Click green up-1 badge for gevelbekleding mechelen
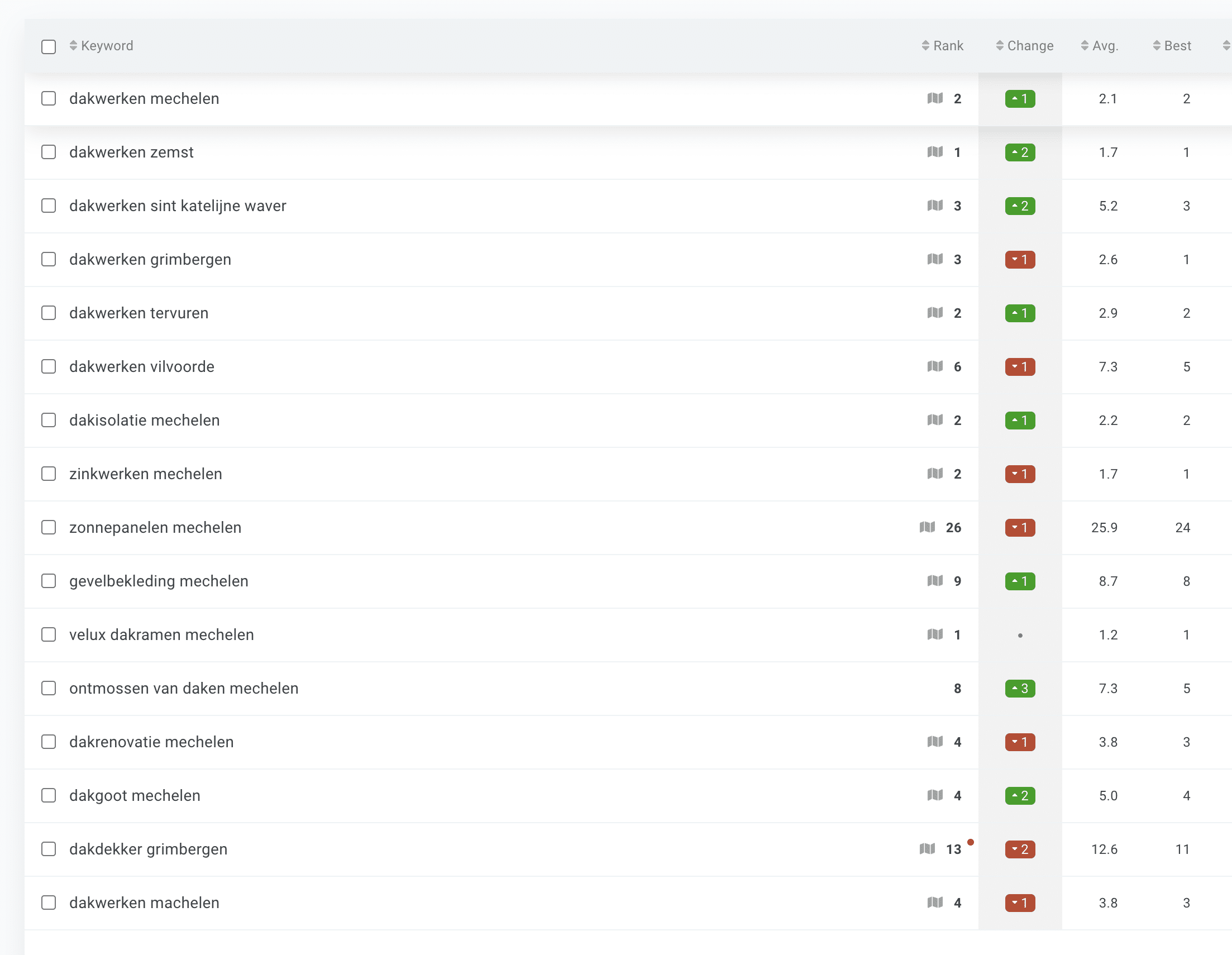Image resolution: width=1232 pixels, height=955 pixels. 1020,581
